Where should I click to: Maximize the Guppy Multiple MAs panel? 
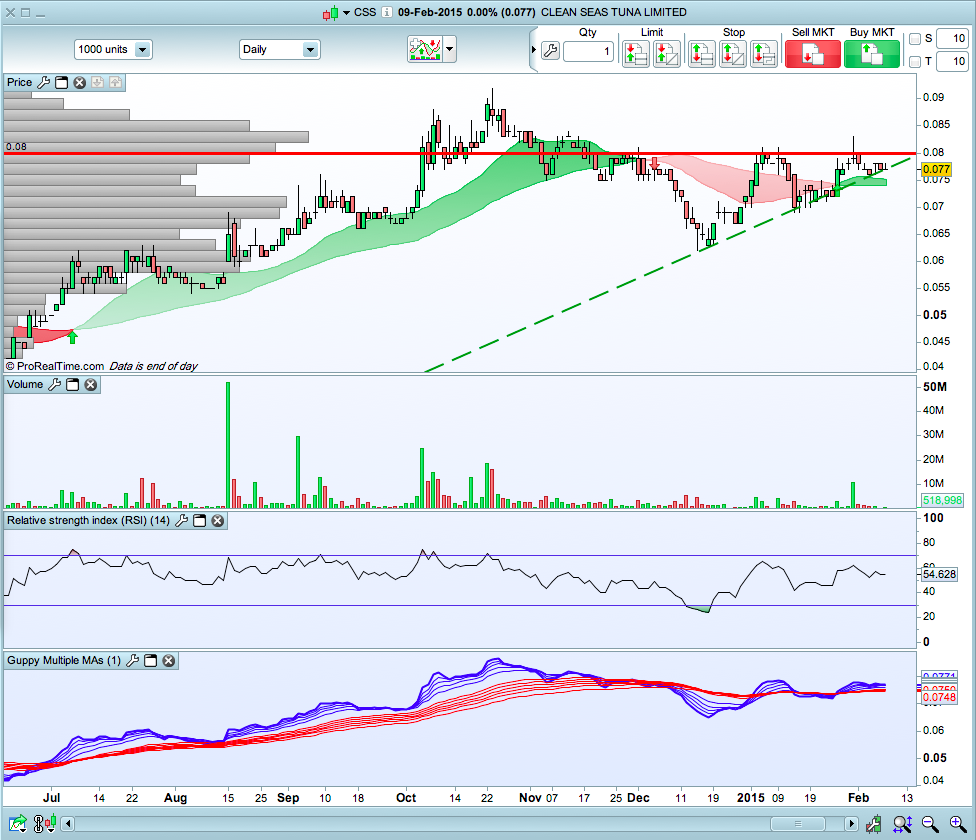[150, 661]
